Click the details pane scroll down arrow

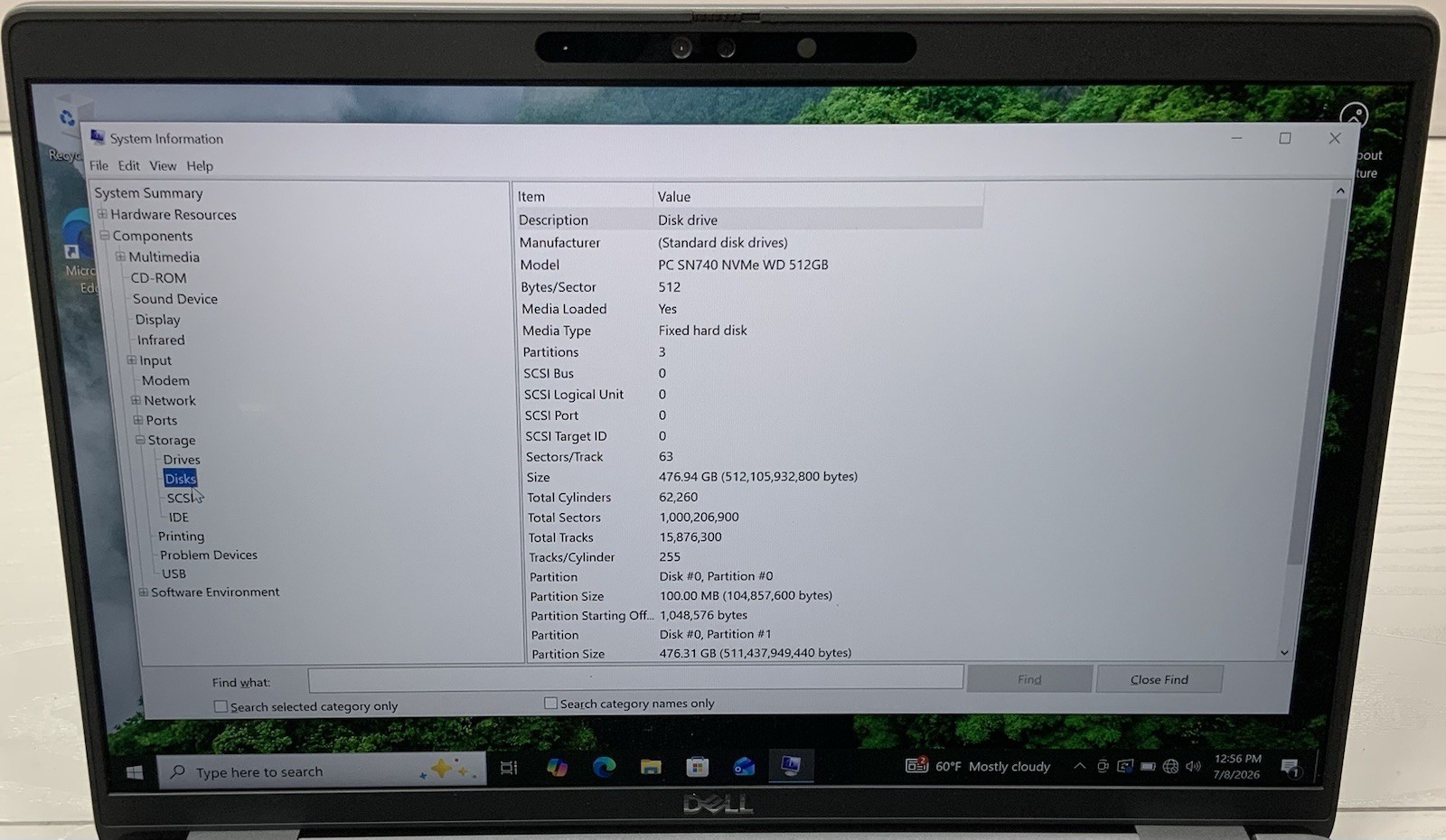point(1284,652)
